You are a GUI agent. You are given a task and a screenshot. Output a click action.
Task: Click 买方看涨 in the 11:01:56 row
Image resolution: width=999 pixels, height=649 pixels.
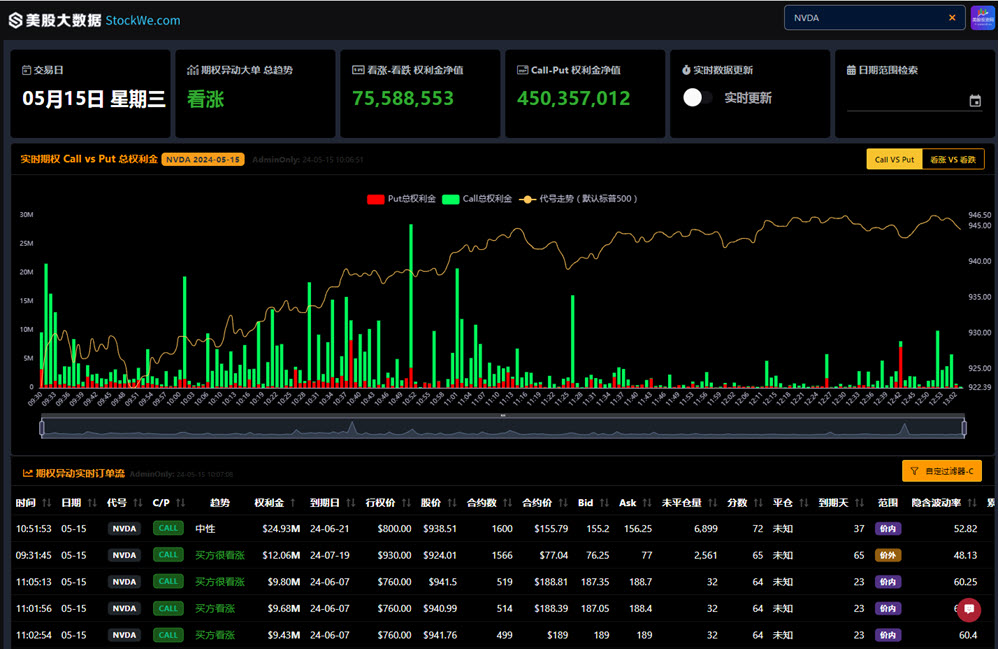tap(215, 609)
